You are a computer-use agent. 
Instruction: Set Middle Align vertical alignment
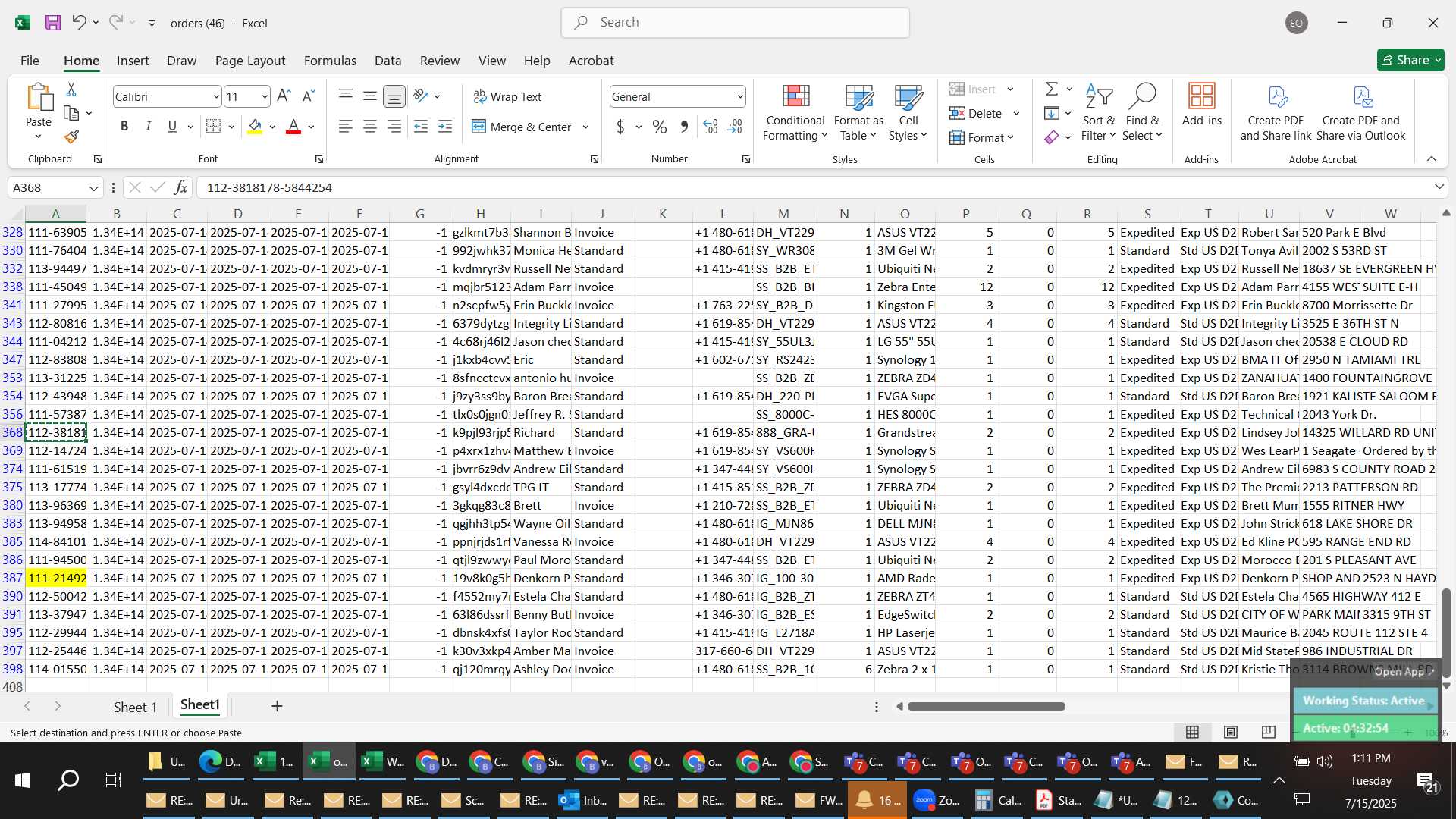(x=370, y=96)
